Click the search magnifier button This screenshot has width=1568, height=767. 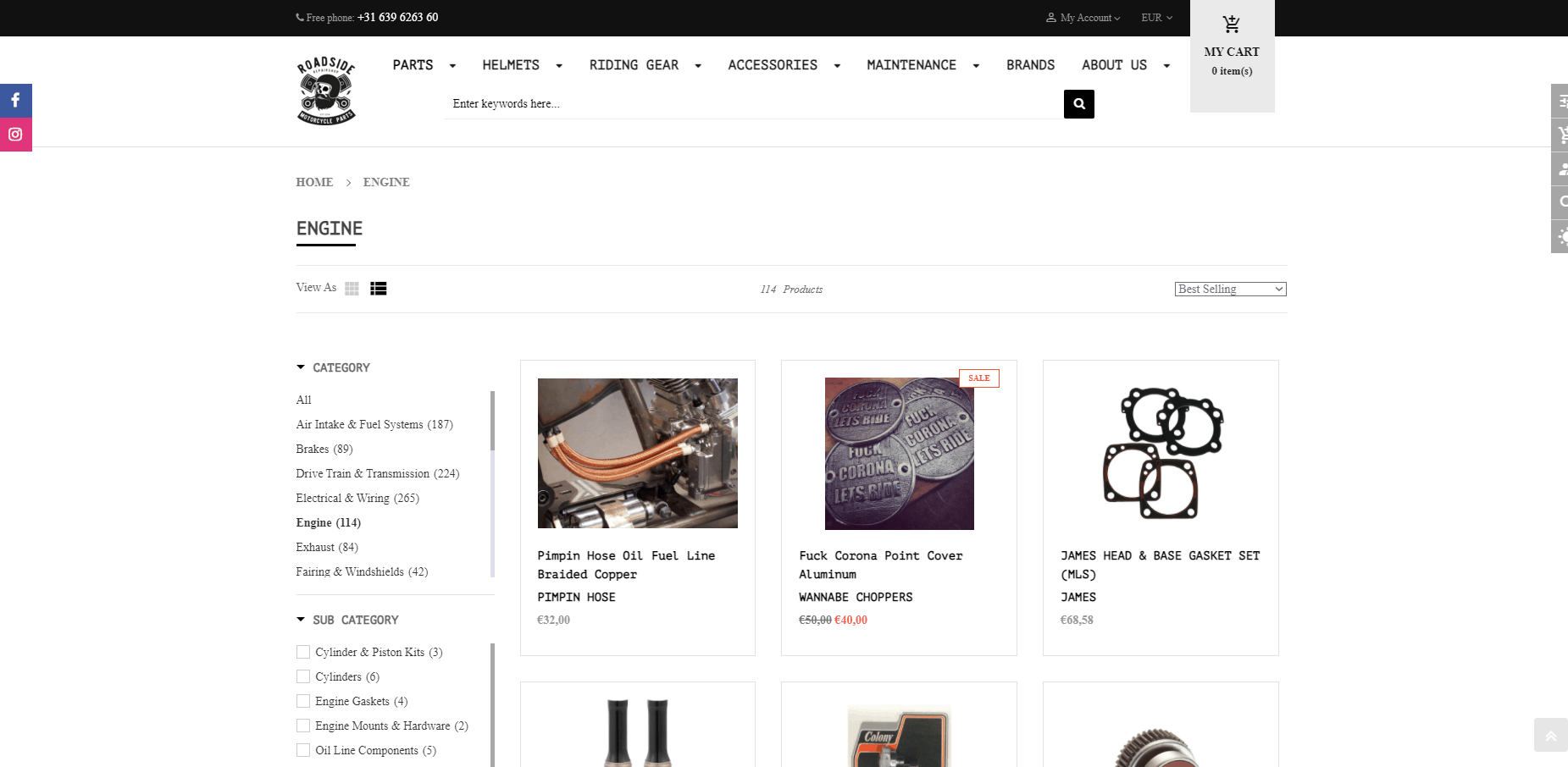tap(1078, 104)
